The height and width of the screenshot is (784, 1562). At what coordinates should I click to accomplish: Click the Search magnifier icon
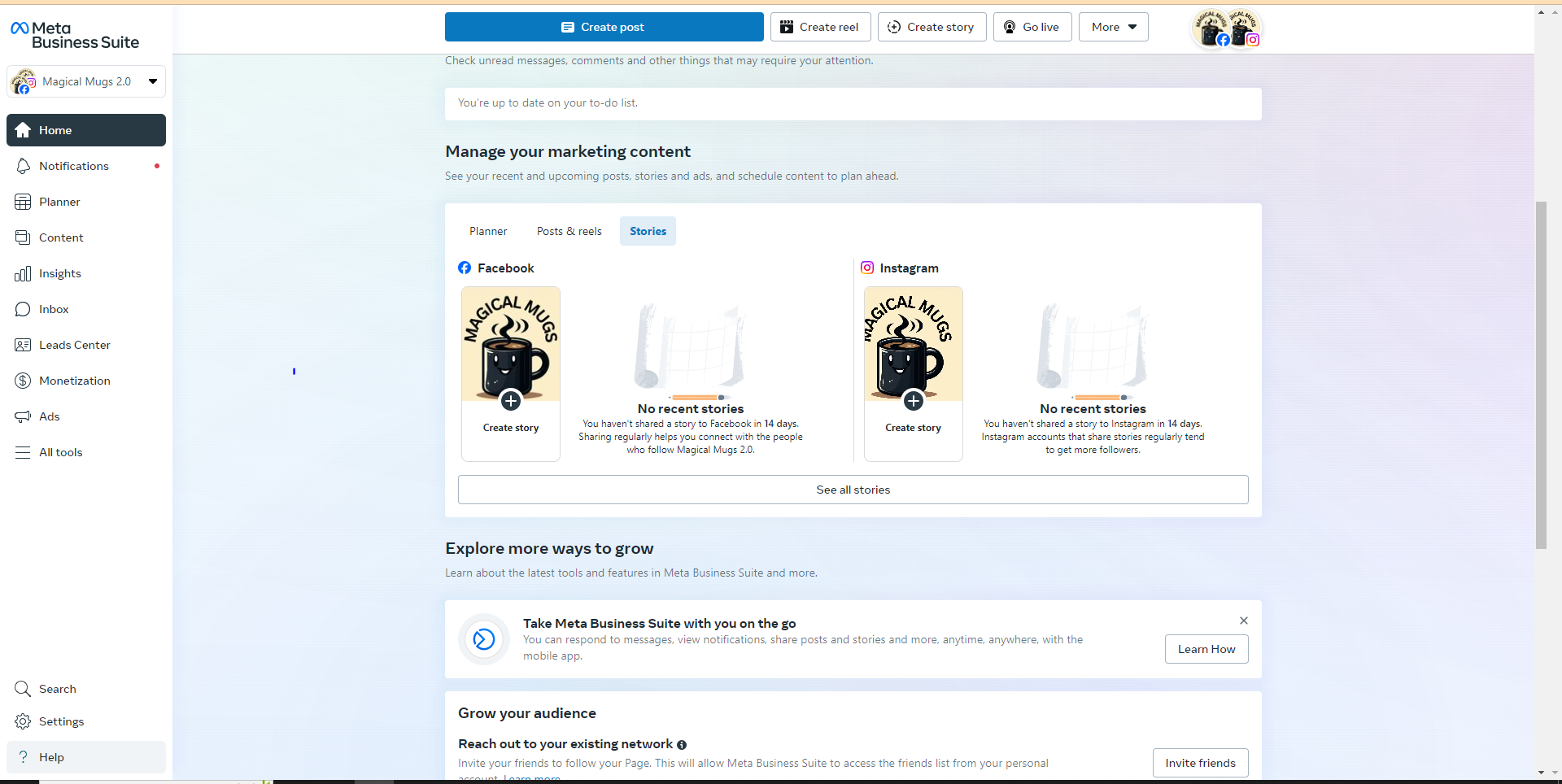click(x=23, y=689)
